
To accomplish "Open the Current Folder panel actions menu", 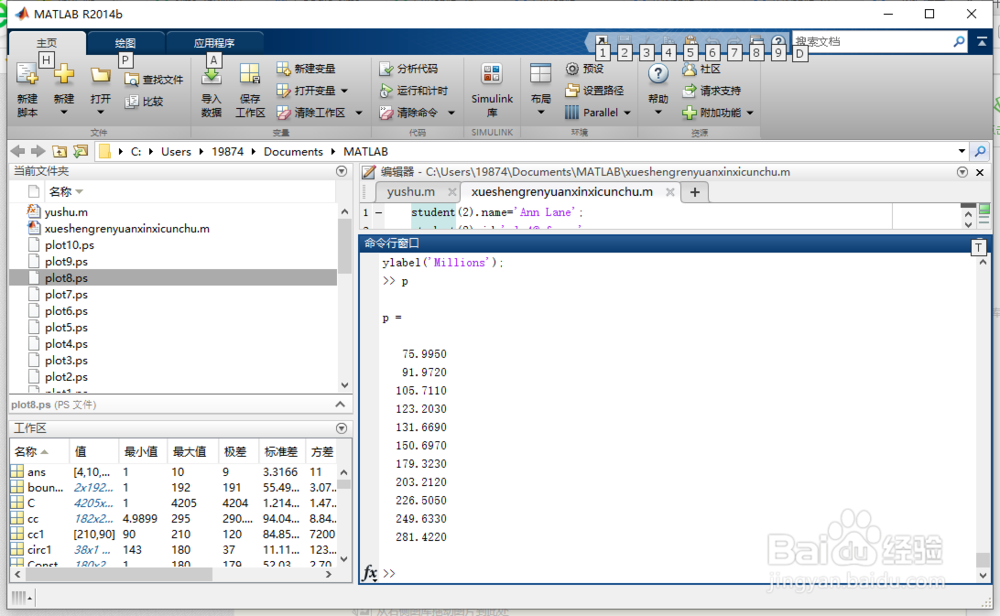I will tap(342, 171).
